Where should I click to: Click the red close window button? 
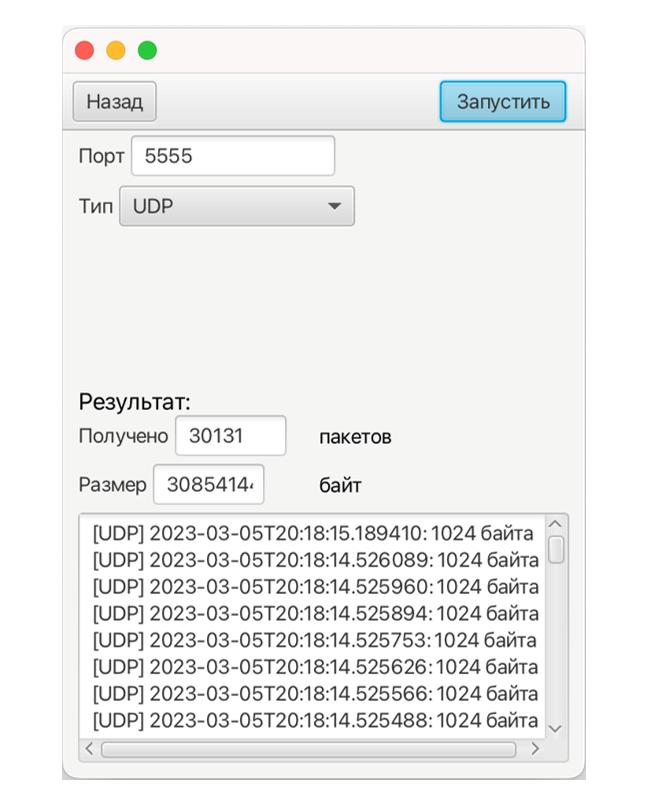click(85, 50)
